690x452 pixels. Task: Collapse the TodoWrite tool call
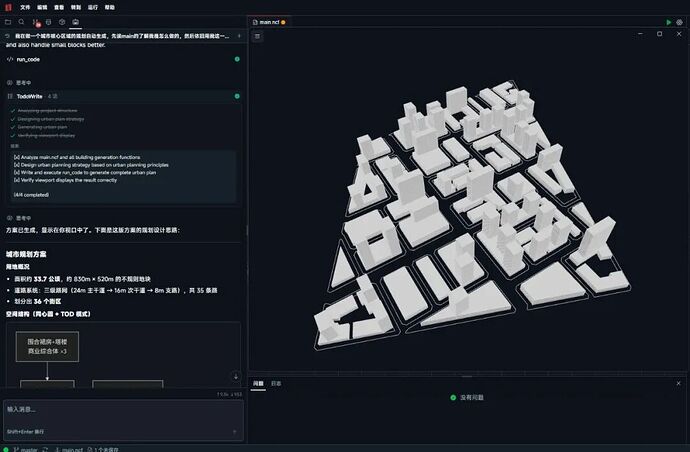click(x=123, y=96)
